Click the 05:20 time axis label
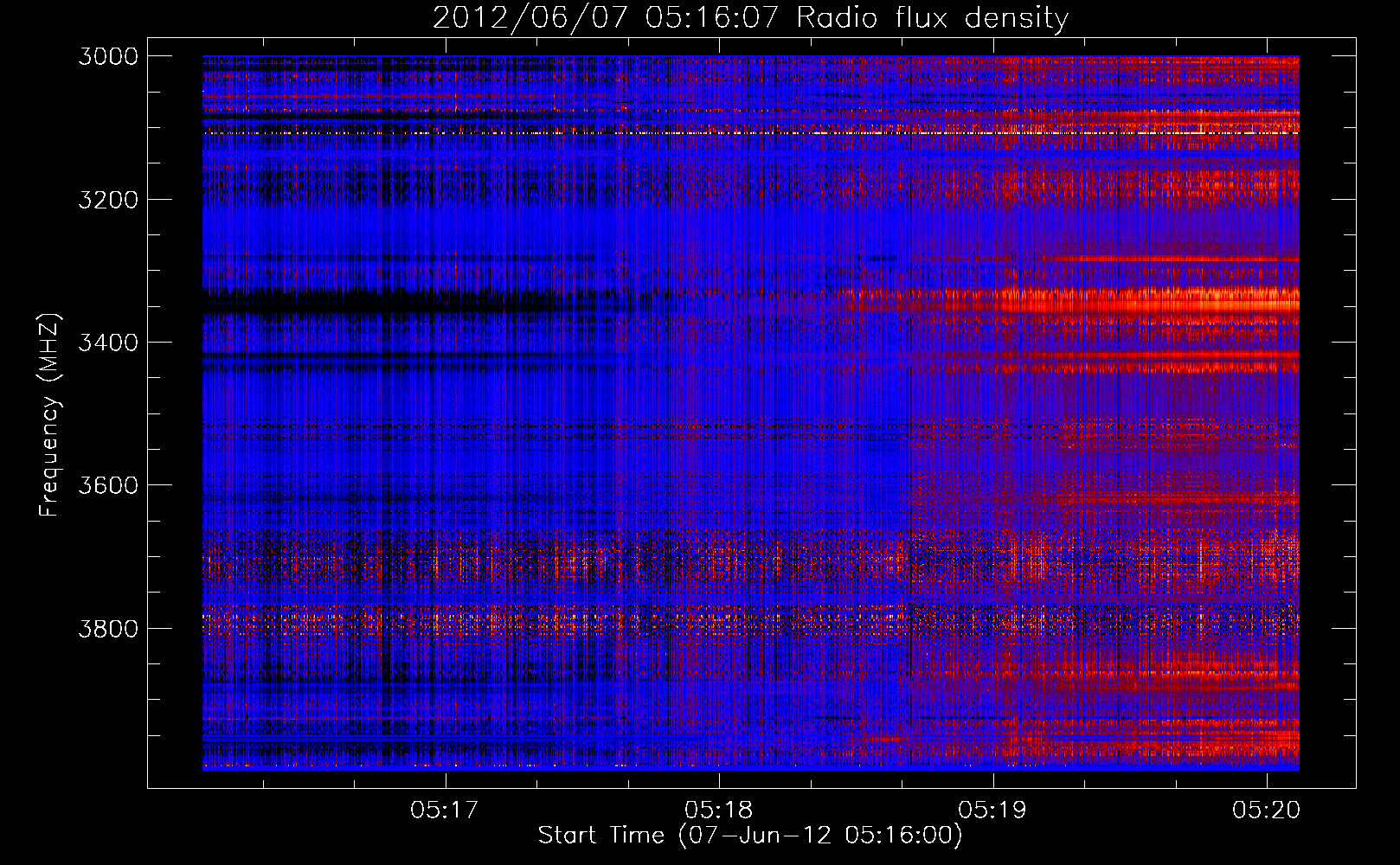Image resolution: width=1400 pixels, height=865 pixels. pyautogui.click(x=1267, y=811)
